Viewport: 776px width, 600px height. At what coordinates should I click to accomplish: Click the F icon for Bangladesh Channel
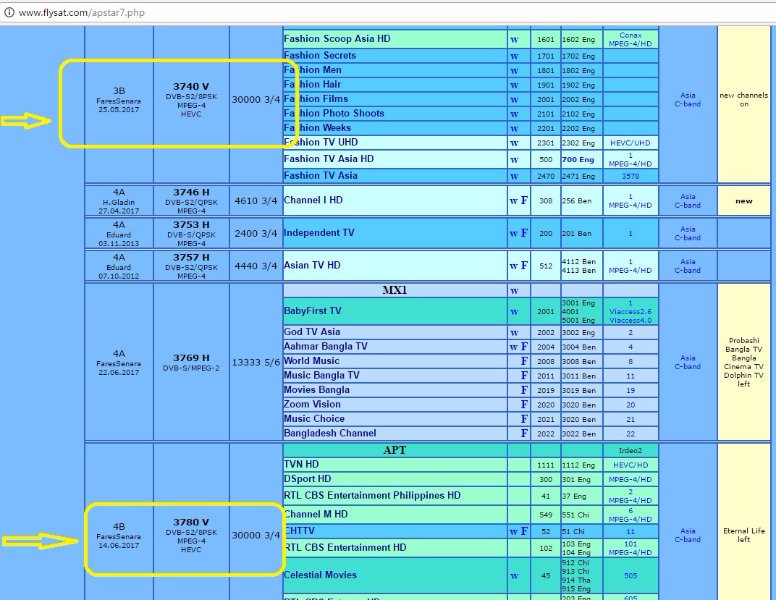pyautogui.click(x=524, y=433)
